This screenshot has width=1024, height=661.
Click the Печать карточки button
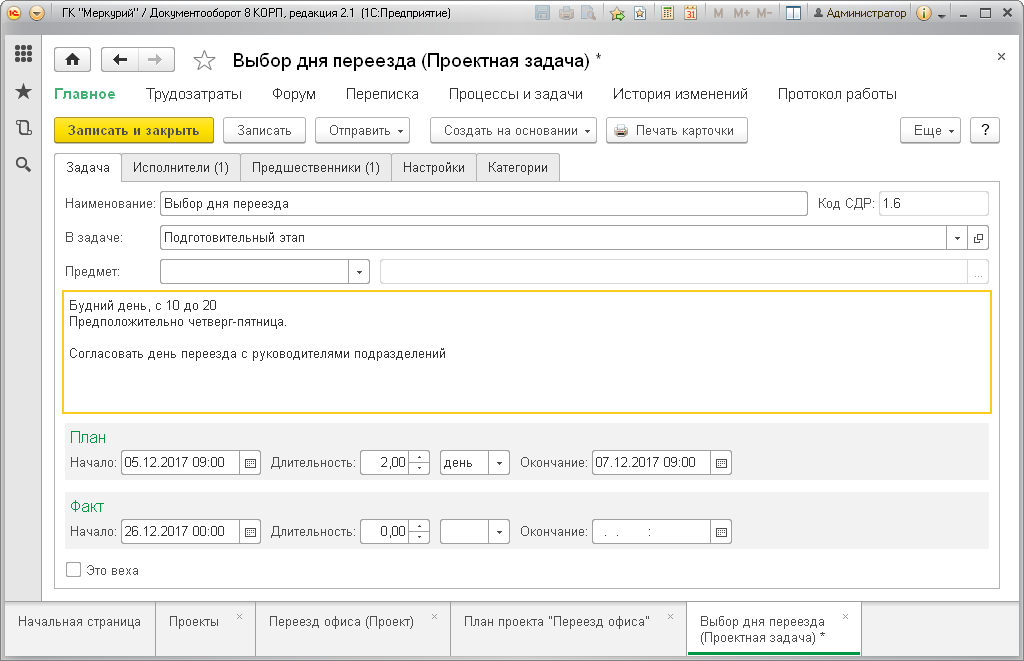coord(677,131)
